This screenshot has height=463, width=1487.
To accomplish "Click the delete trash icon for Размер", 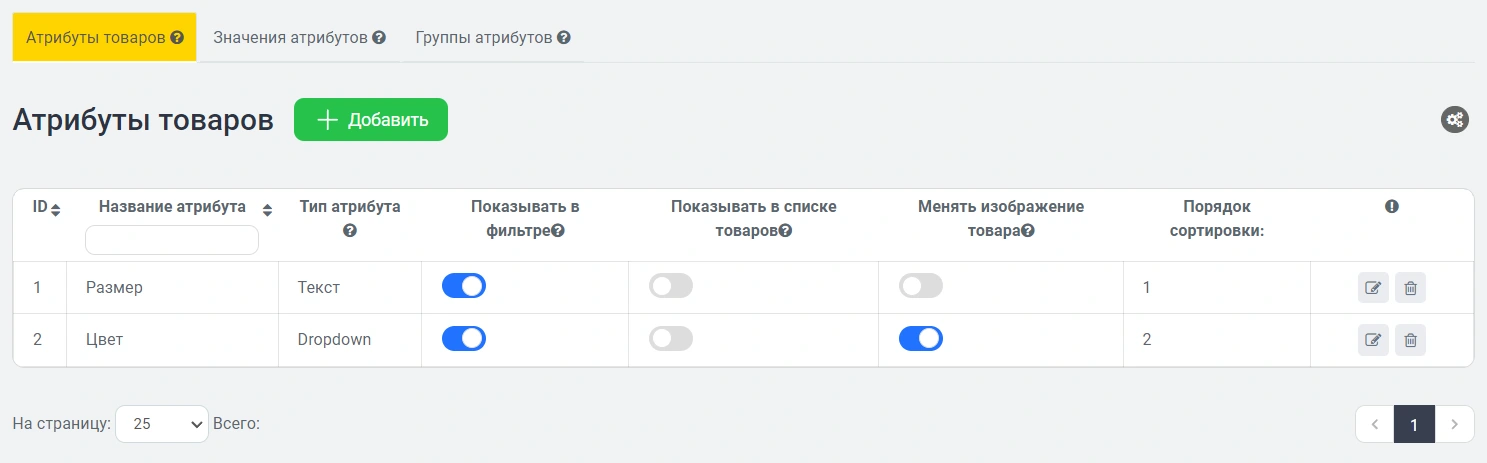I will point(1410,288).
